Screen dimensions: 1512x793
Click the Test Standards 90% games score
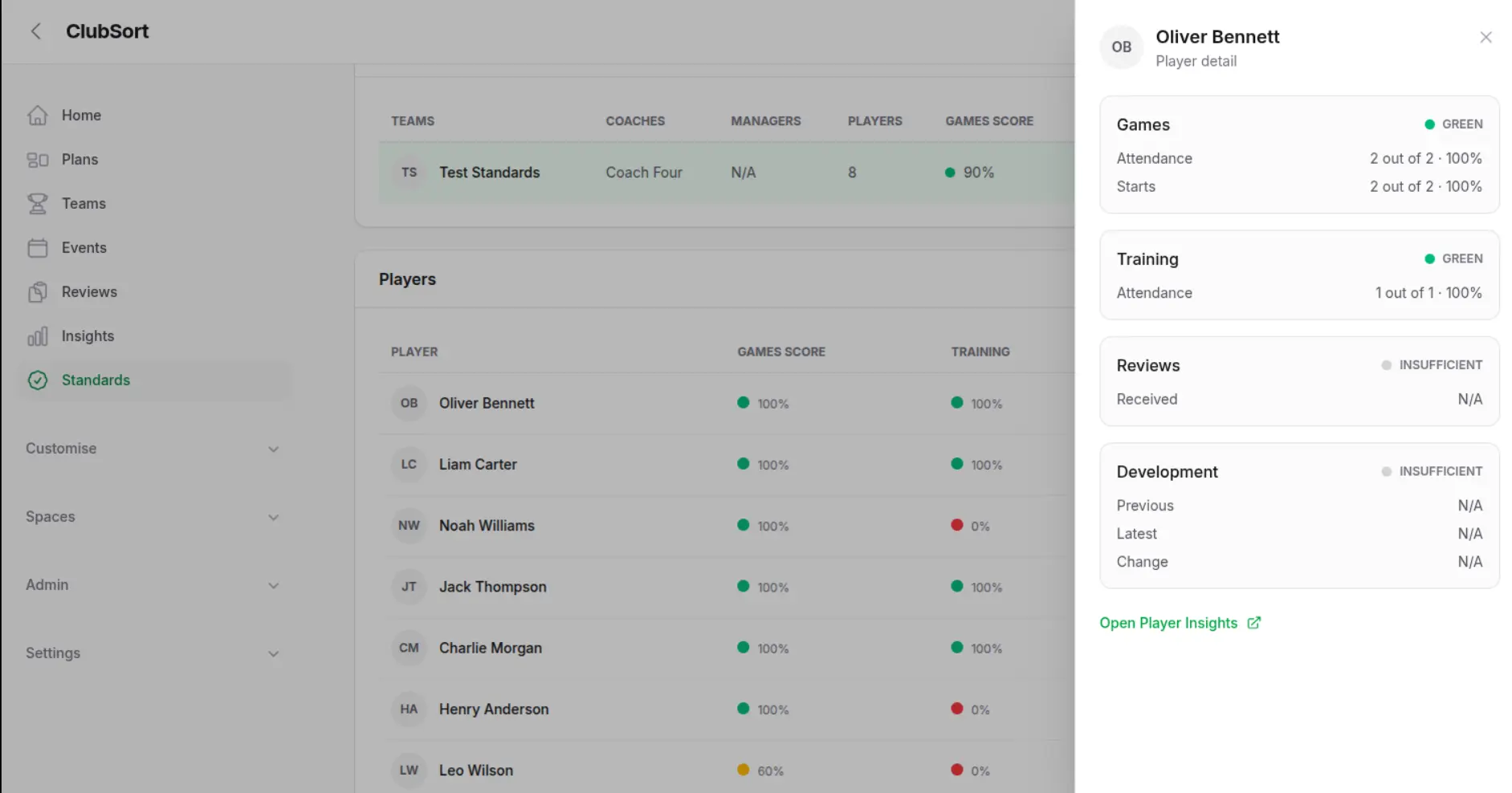[970, 173]
